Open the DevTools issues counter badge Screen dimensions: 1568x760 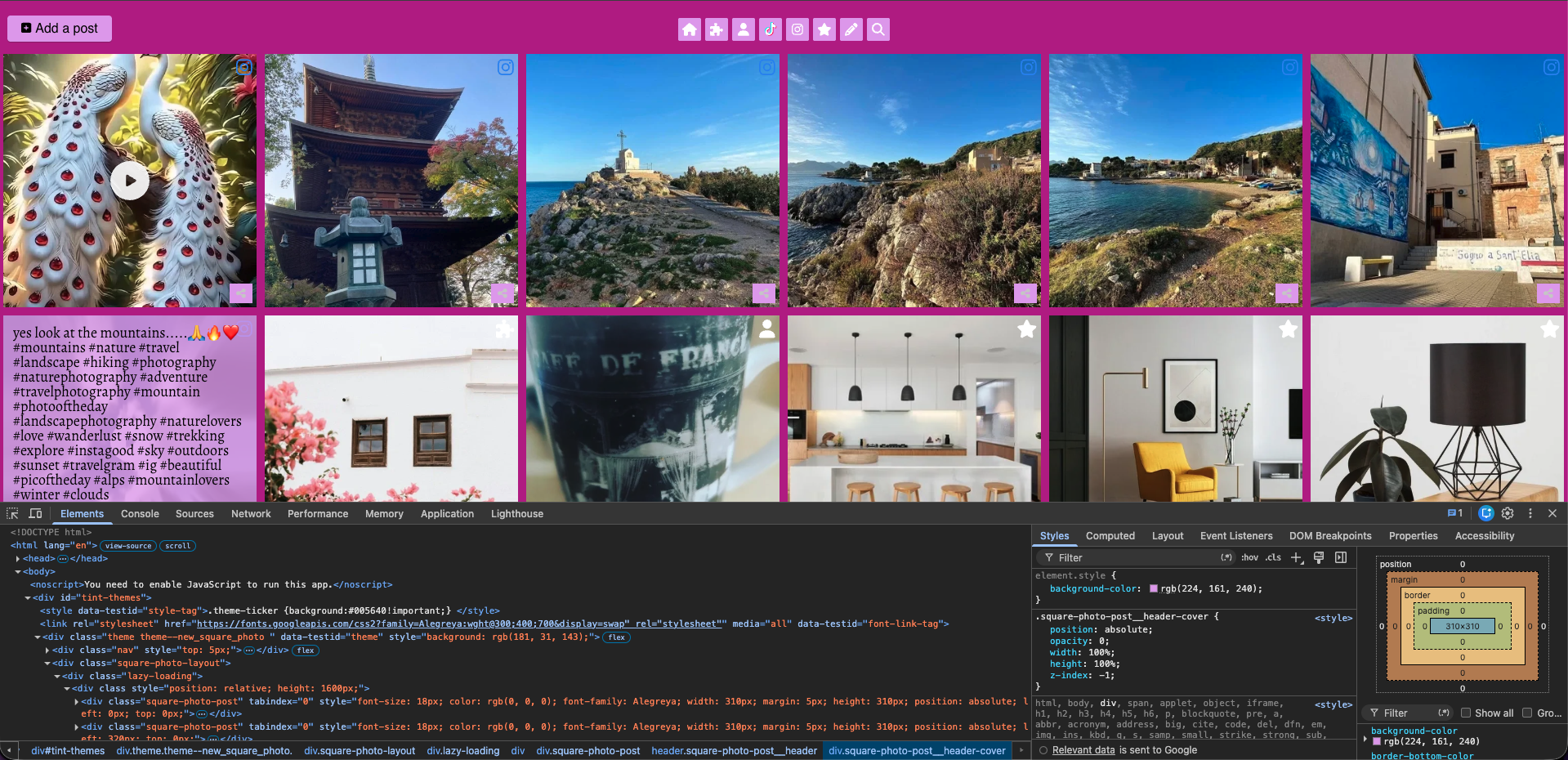pos(1455,513)
